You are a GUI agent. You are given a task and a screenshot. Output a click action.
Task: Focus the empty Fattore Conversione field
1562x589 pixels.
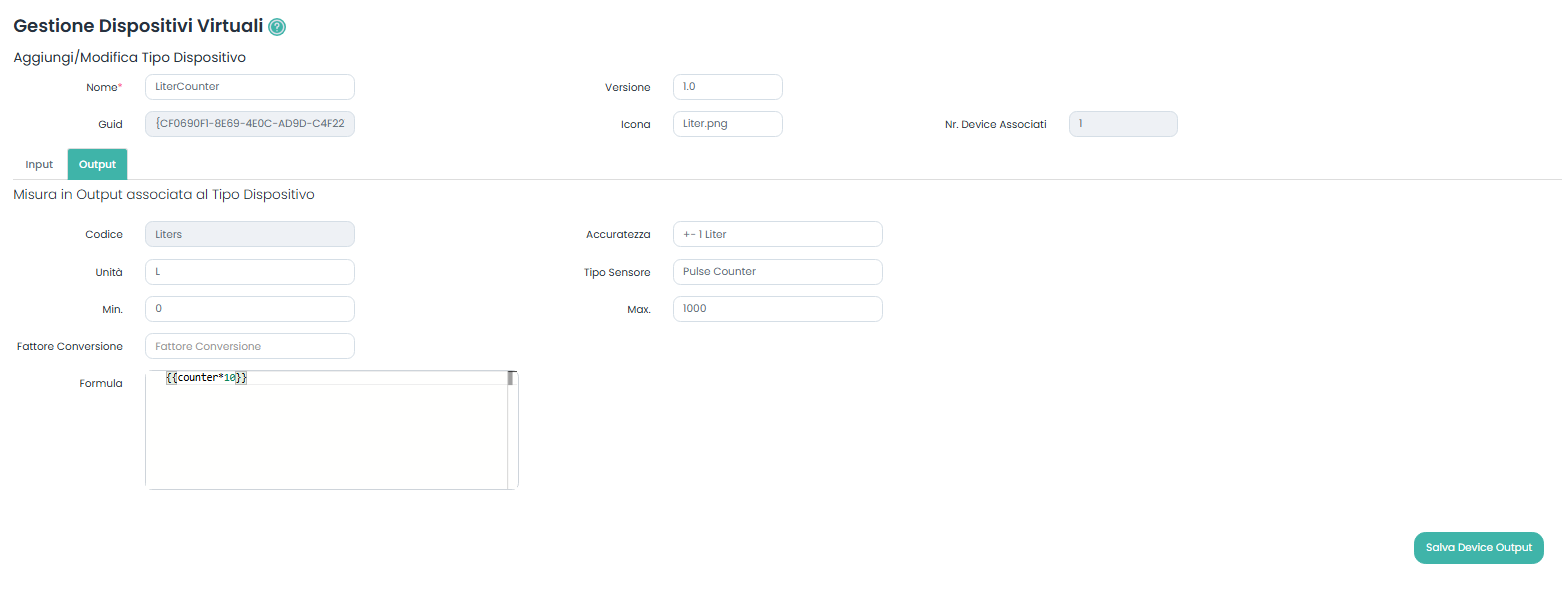249,346
